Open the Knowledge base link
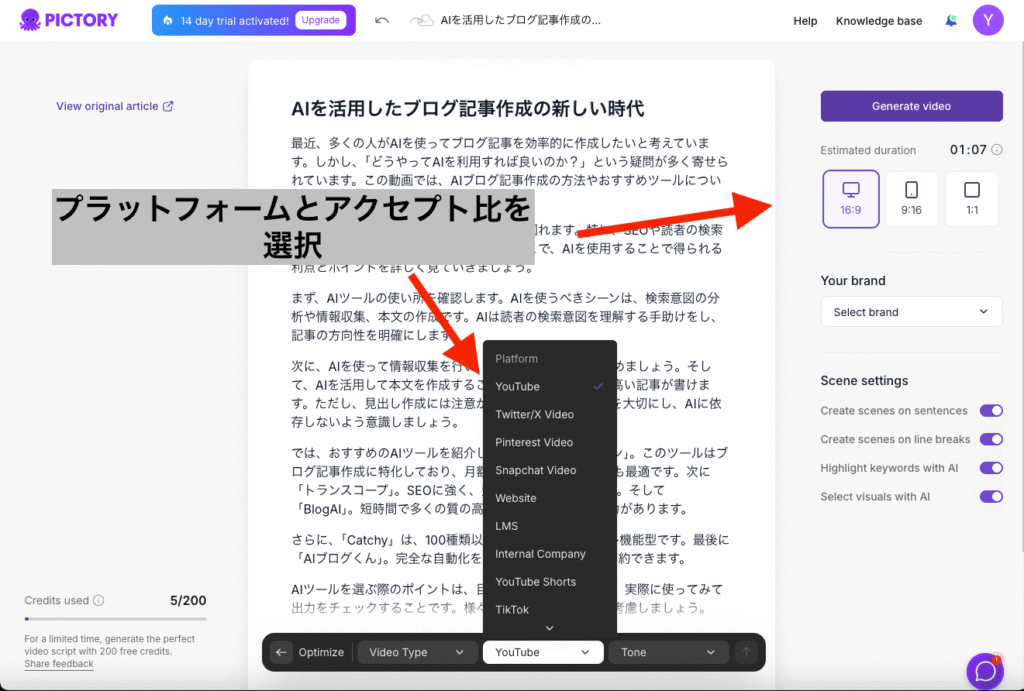This screenshot has width=1024, height=691. [878, 21]
